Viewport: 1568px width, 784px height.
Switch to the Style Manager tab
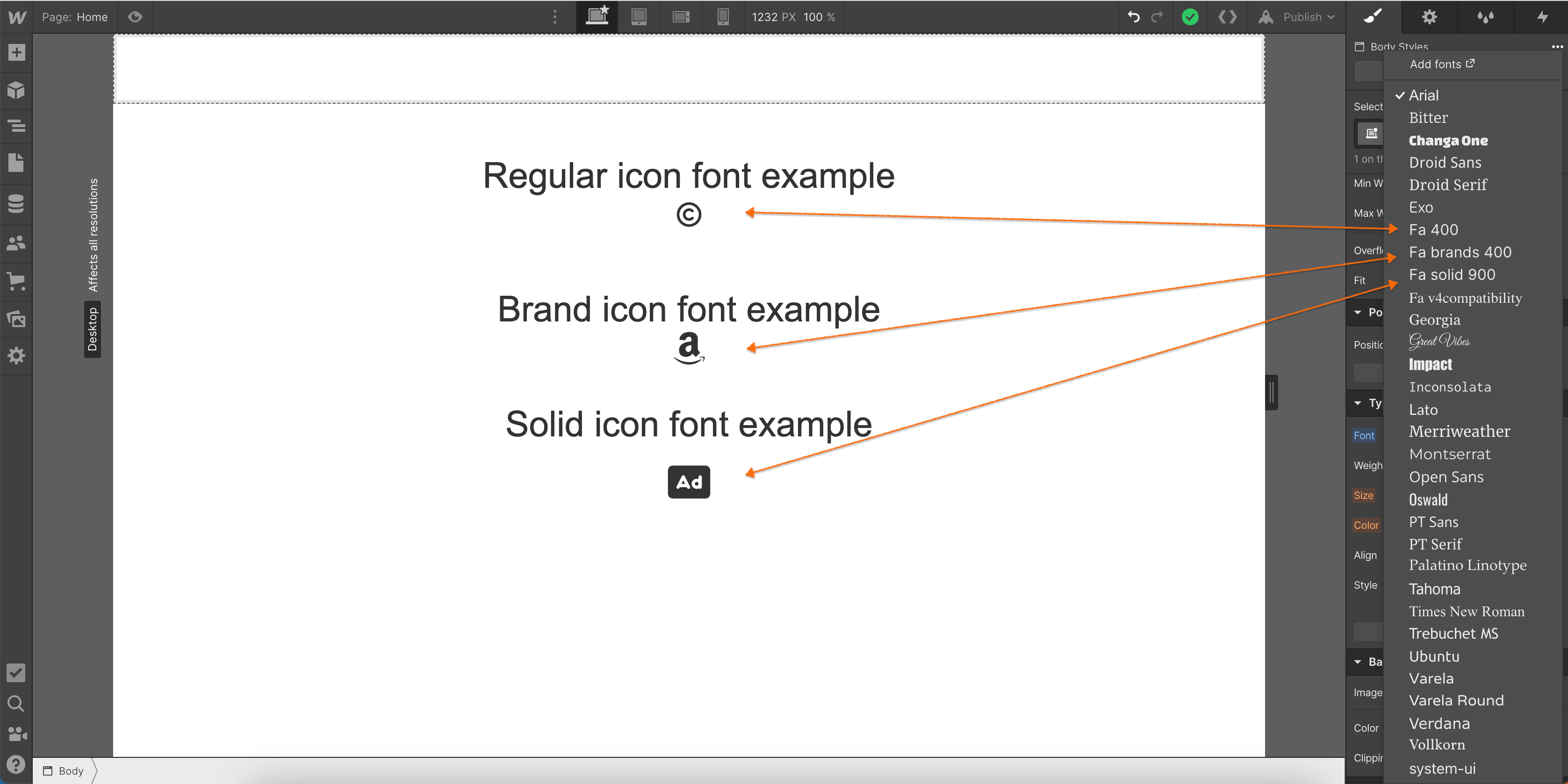pyautogui.click(x=1485, y=17)
